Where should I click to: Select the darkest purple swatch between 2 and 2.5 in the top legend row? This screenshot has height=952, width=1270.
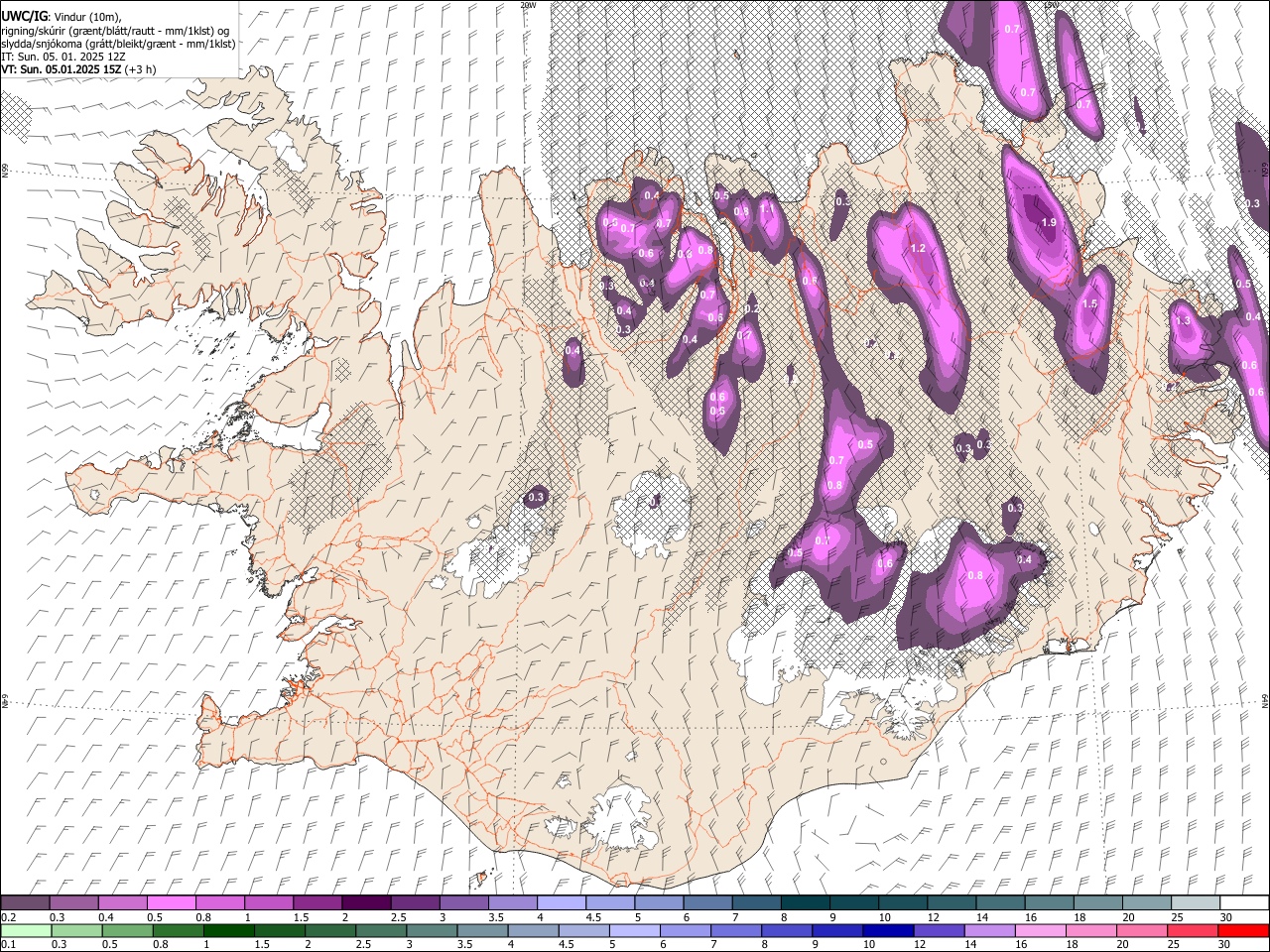[x=365, y=902]
